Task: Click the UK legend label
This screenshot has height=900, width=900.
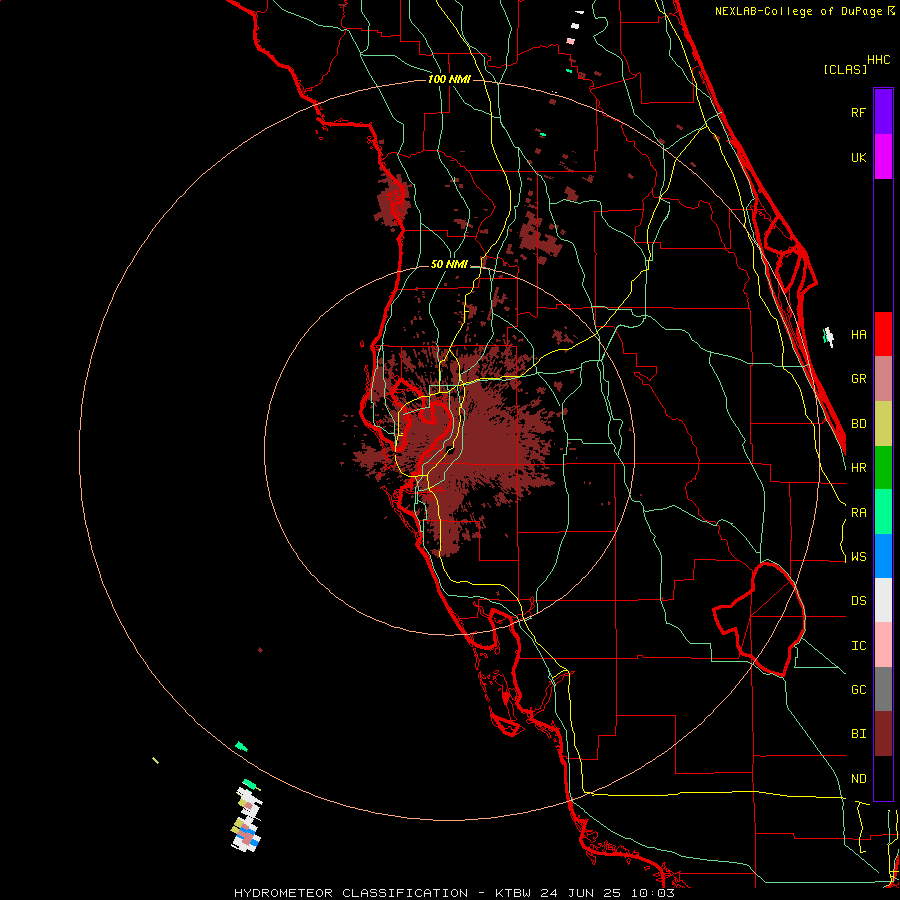Action: coord(858,157)
